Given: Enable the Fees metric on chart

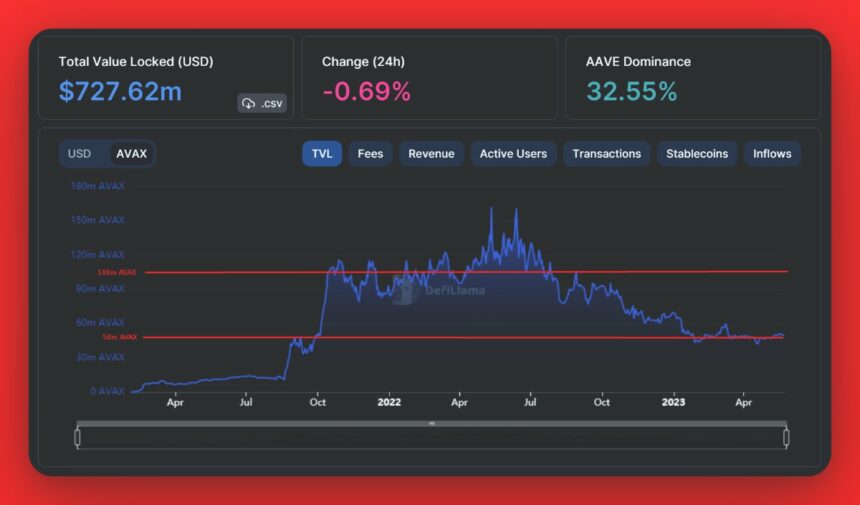Looking at the screenshot, I should pyautogui.click(x=370, y=154).
